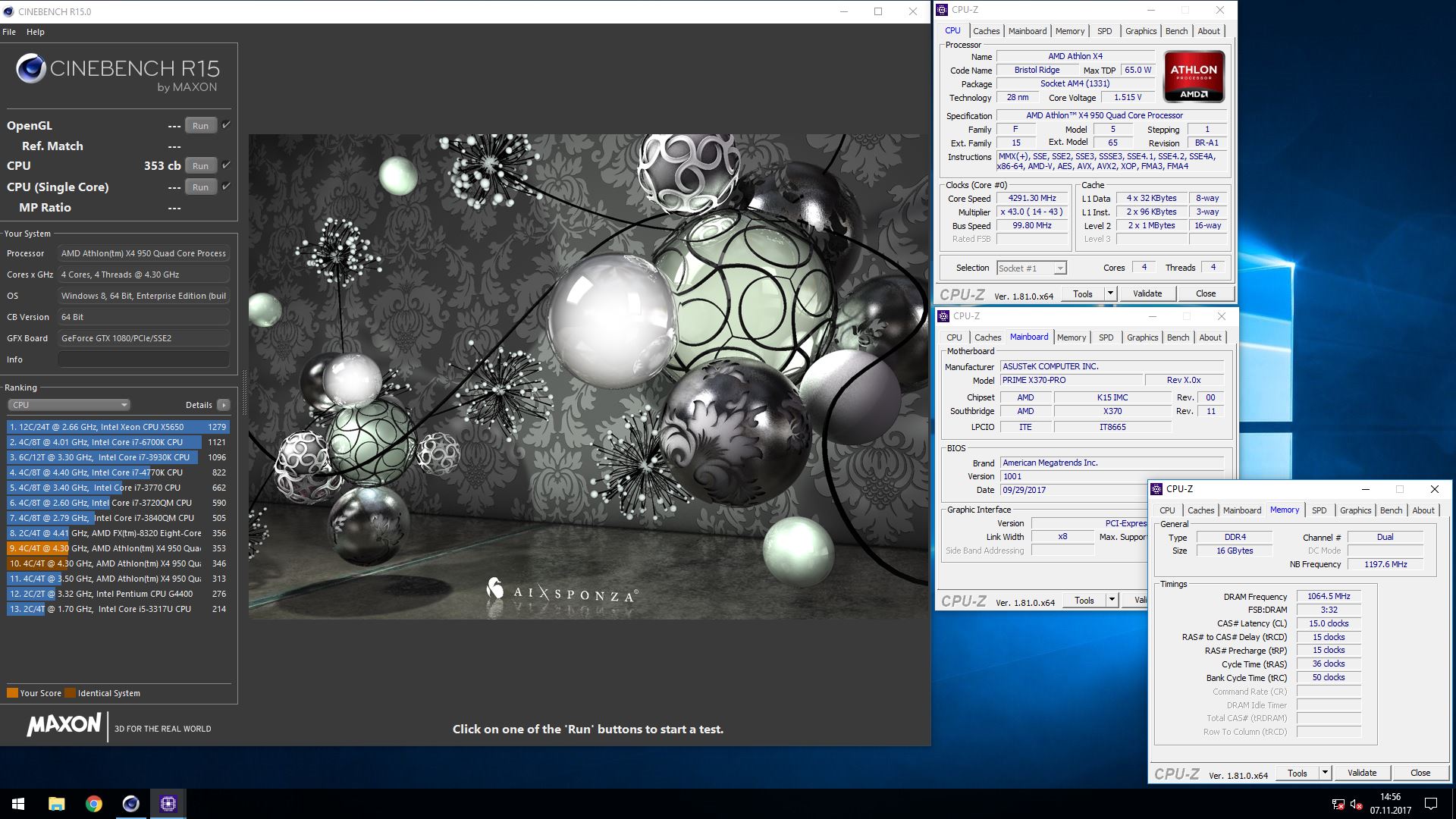The height and width of the screenshot is (819, 1456).
Task: Toggle the OpenGL test checkmark
Action: [x=226, y=125]
